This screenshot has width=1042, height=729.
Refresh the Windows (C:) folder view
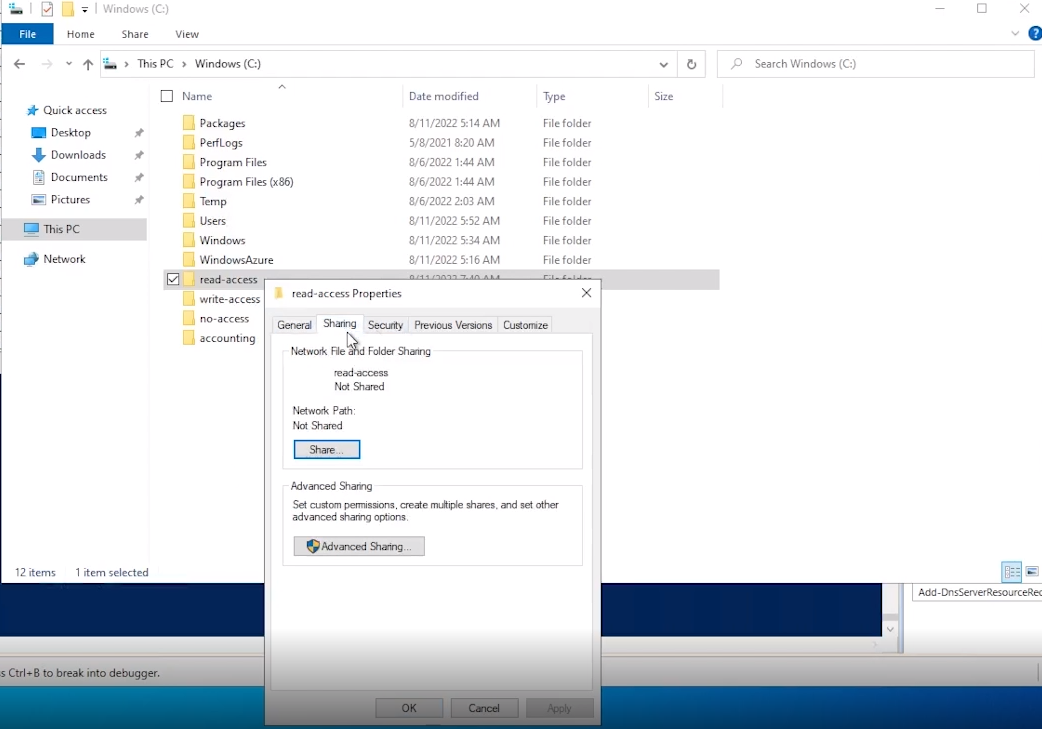[691, 64]
